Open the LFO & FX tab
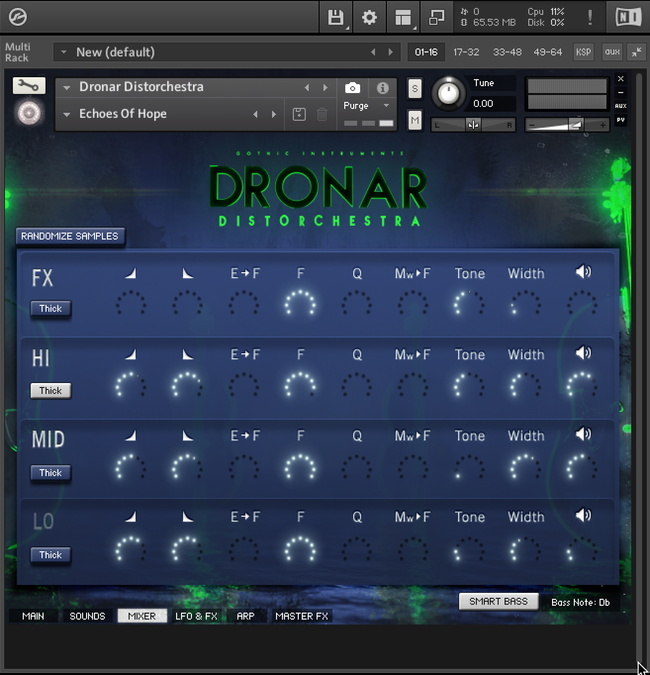Screen dimensions: 650x675 point(196,616)
